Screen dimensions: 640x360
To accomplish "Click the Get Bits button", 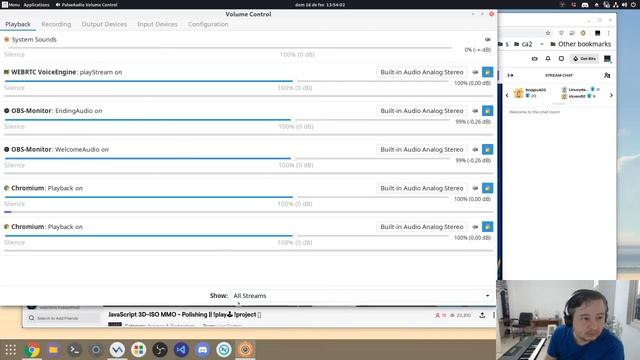I will coord(584,59).
